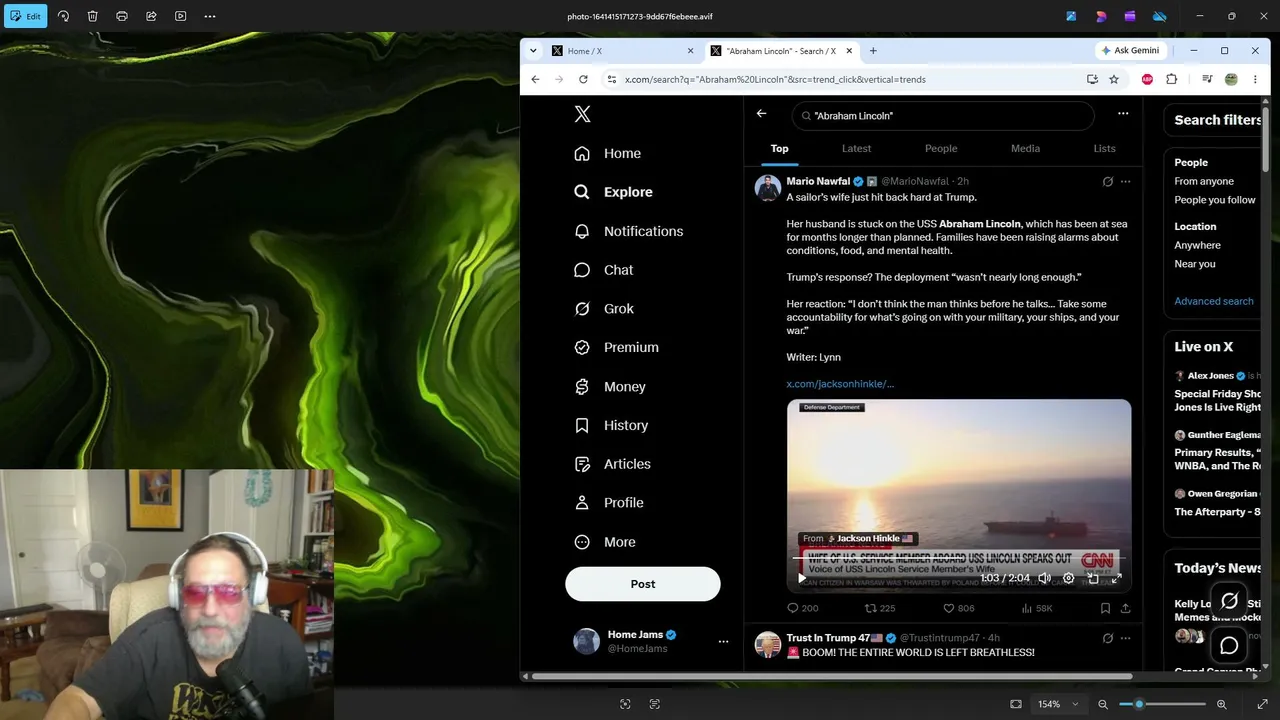Open the x.com/jacksonhinkle link
This screenshot has width=1280, height=720.
click(840, 384)
